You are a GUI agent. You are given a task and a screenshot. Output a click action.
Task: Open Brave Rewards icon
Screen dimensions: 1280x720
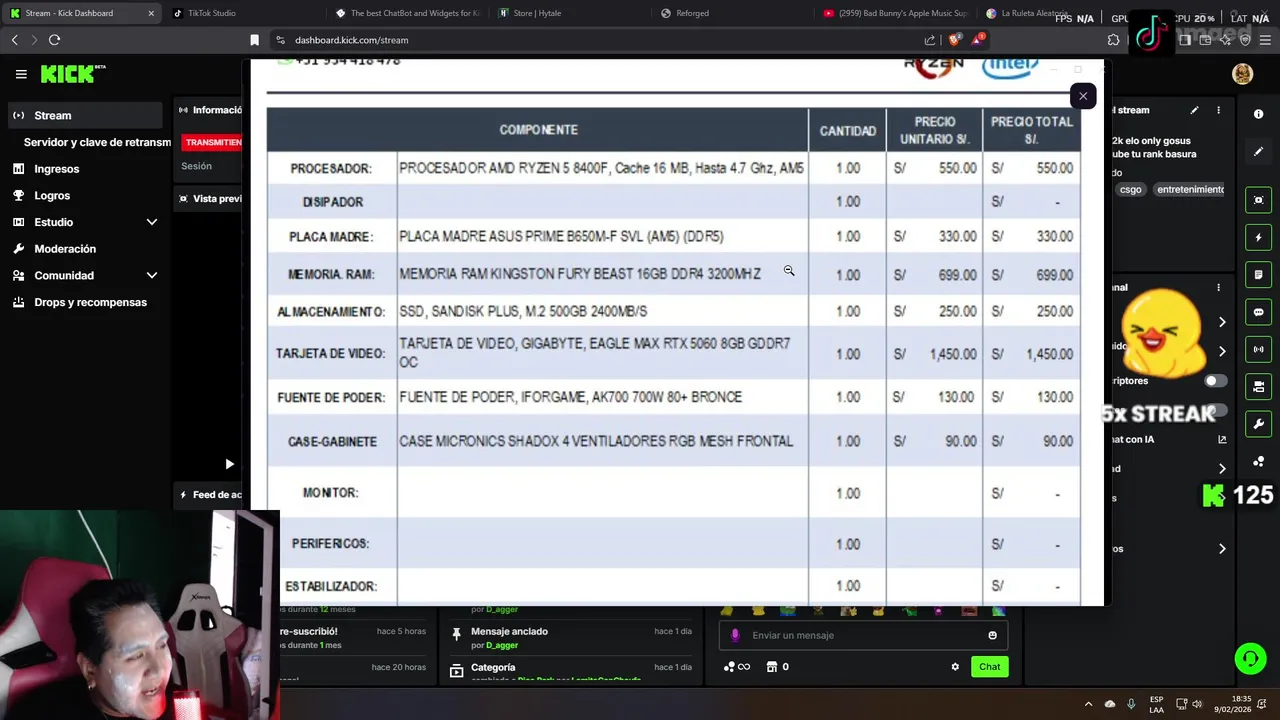coord(978,40)
